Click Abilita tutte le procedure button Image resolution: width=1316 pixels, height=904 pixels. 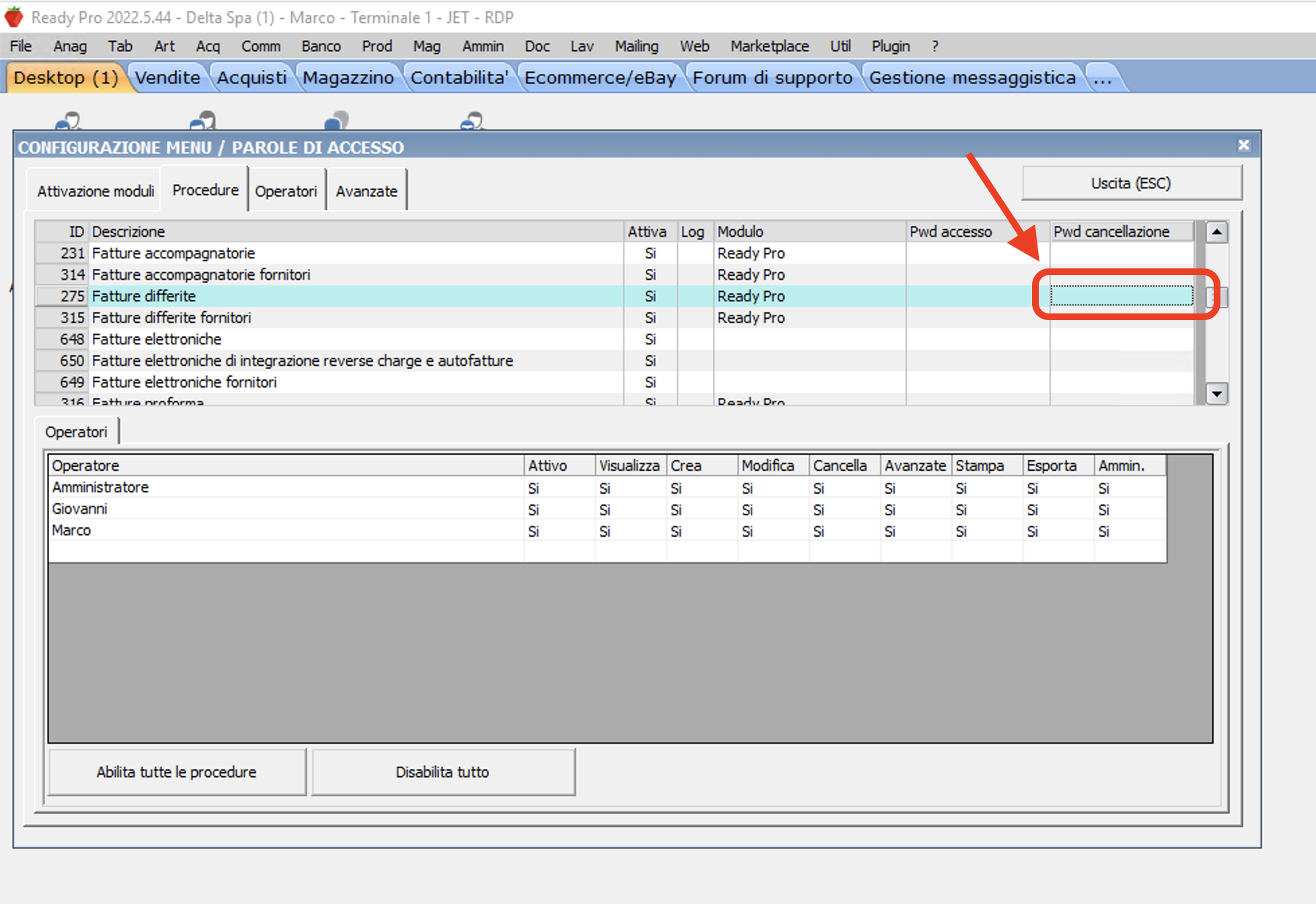pos(176,771)
